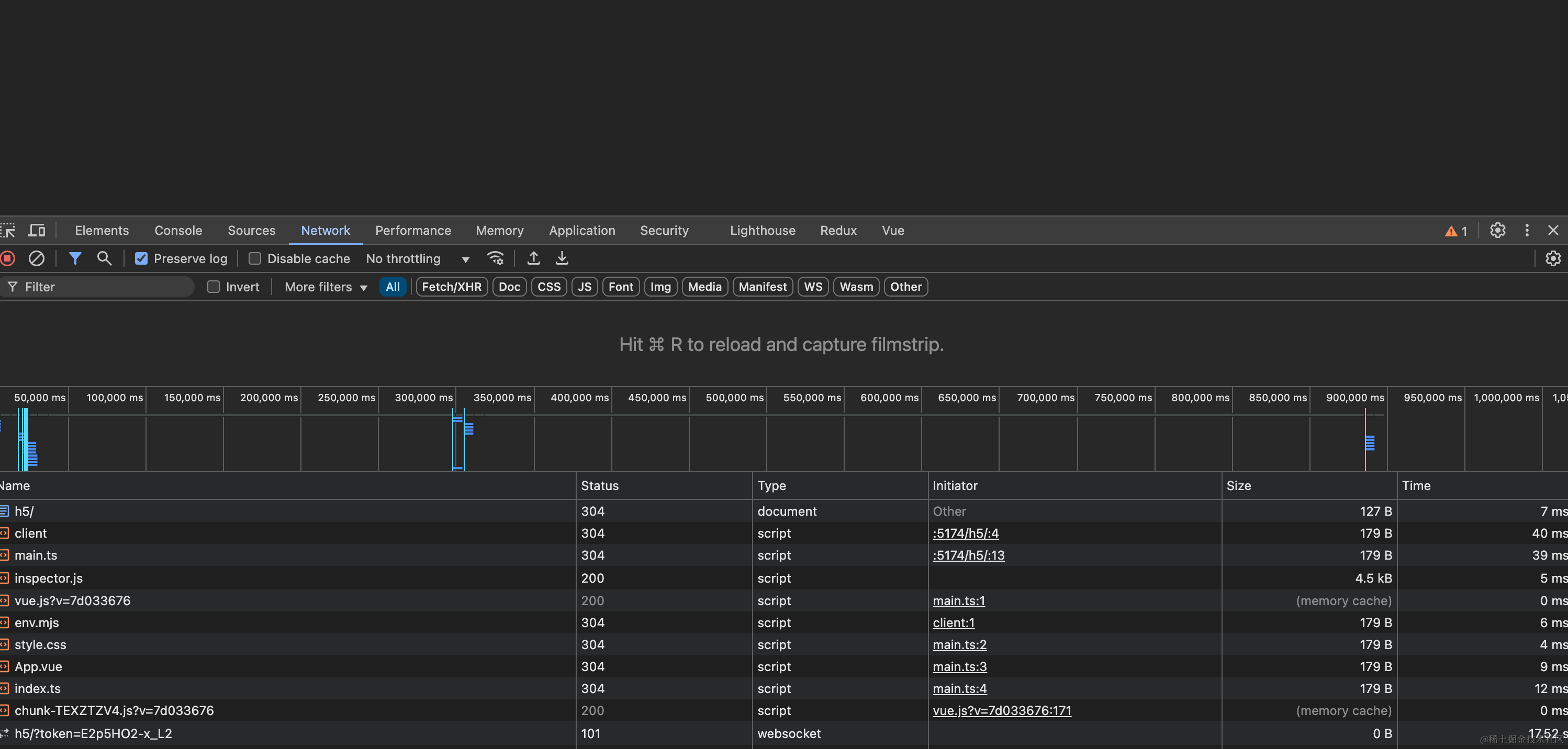Stop recording network log

(7, 258)
